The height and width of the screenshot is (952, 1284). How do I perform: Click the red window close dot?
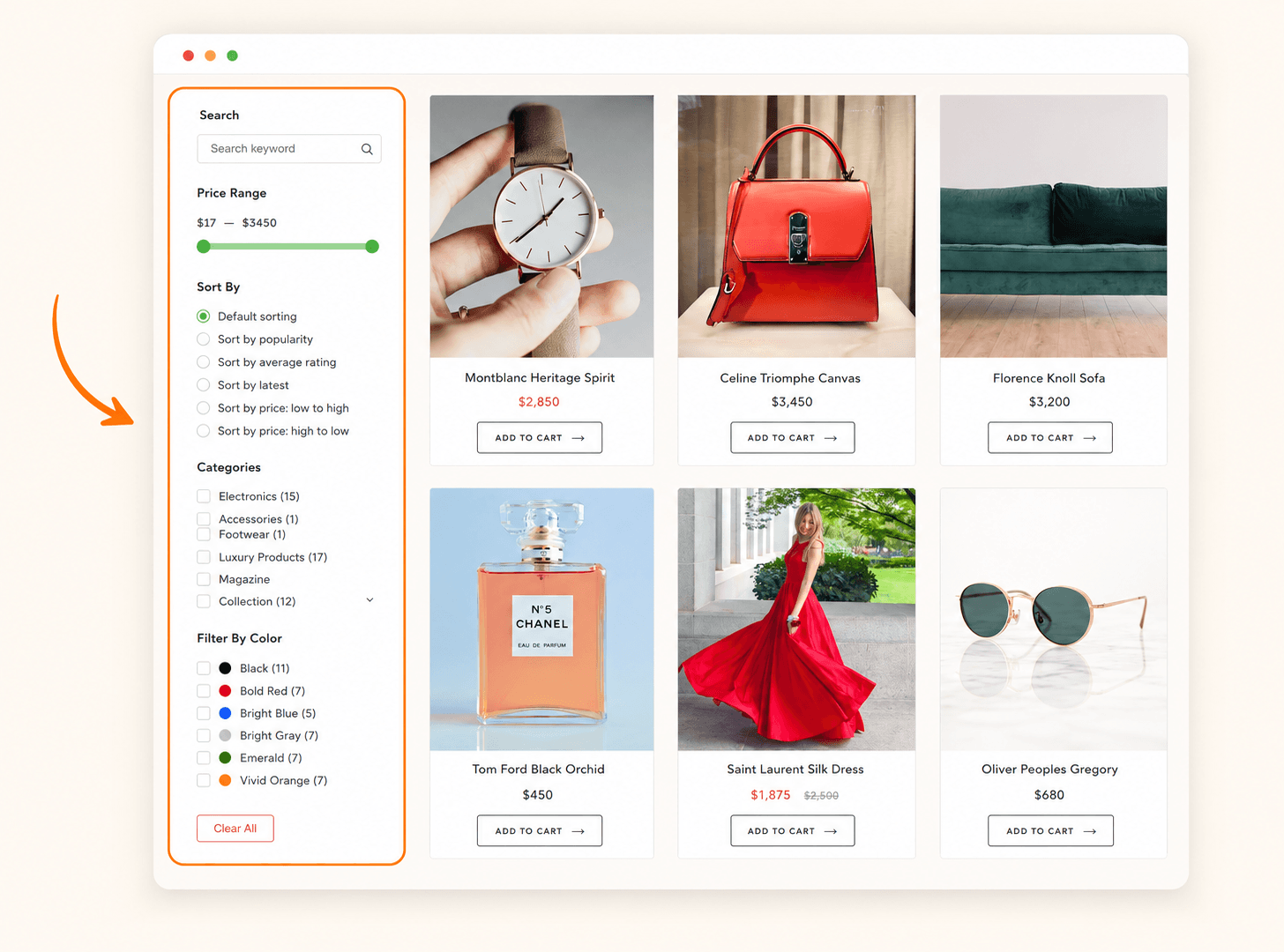[x=188, y=56]
